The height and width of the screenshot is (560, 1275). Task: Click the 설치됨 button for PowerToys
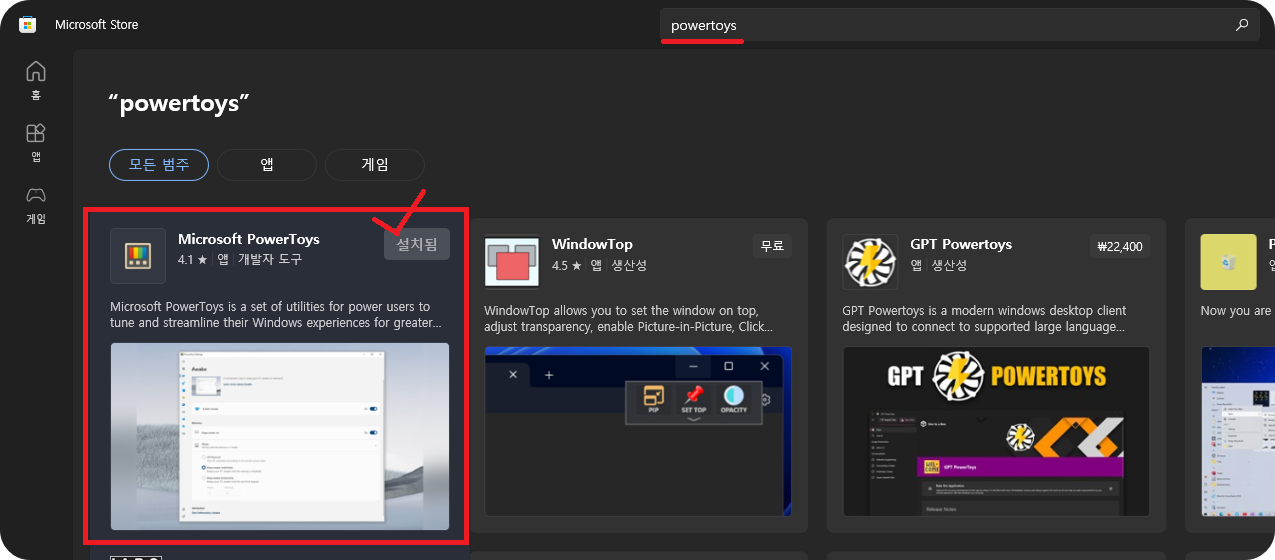point(417,244)
